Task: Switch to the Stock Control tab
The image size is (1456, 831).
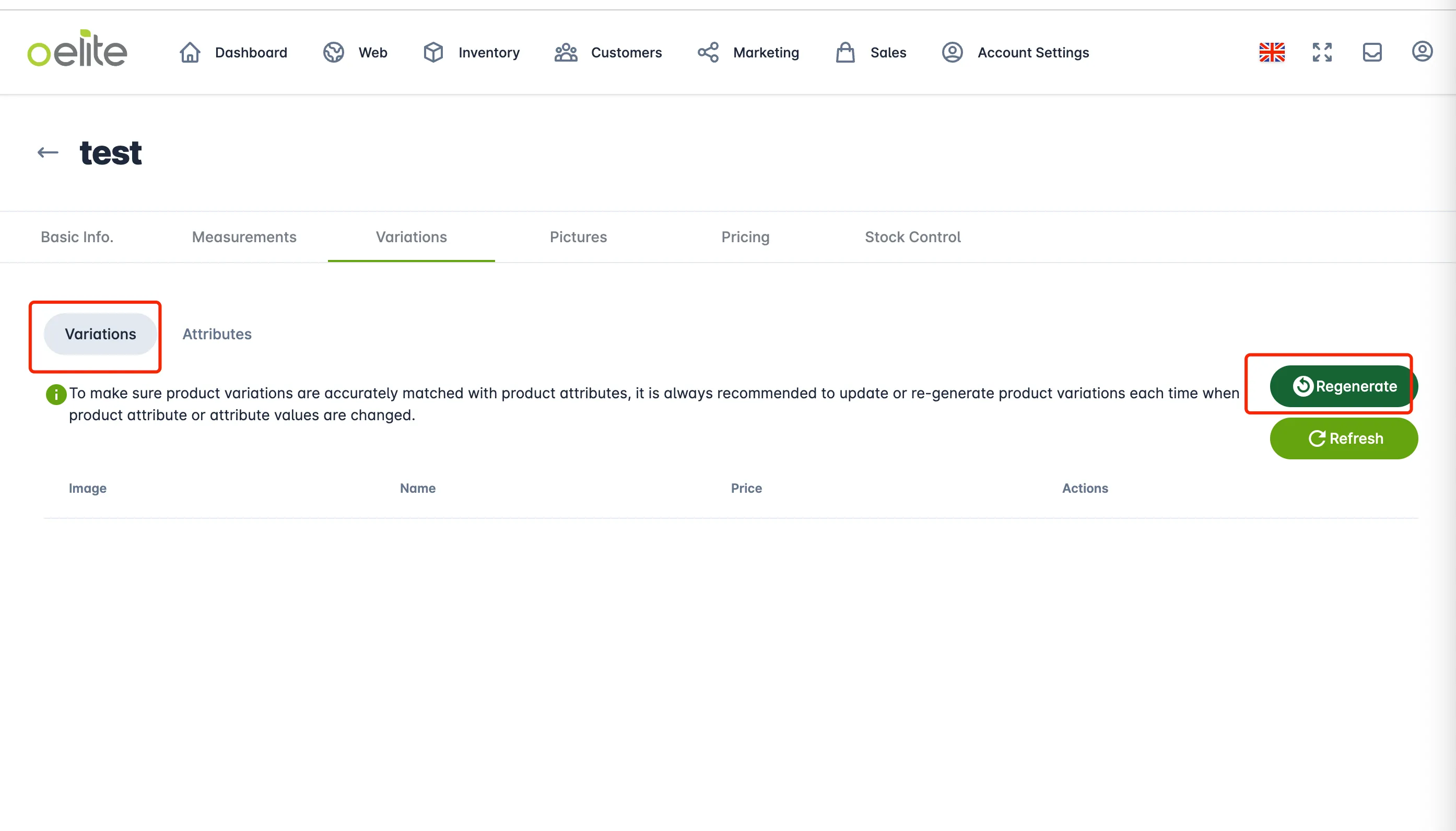Action: [912, 237]
